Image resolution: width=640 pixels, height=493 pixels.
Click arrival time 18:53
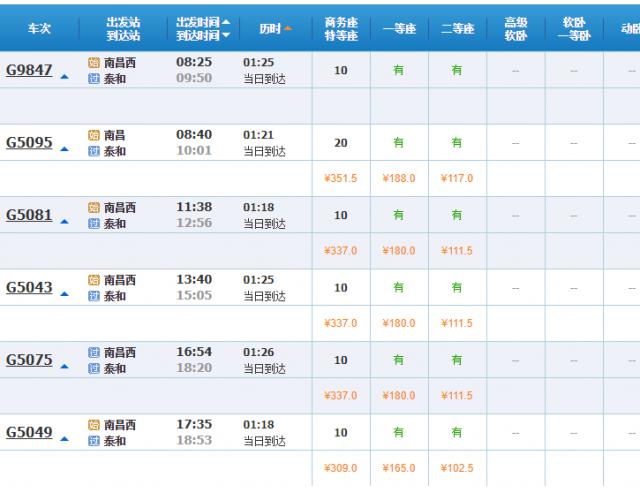(x=194, y=440)
